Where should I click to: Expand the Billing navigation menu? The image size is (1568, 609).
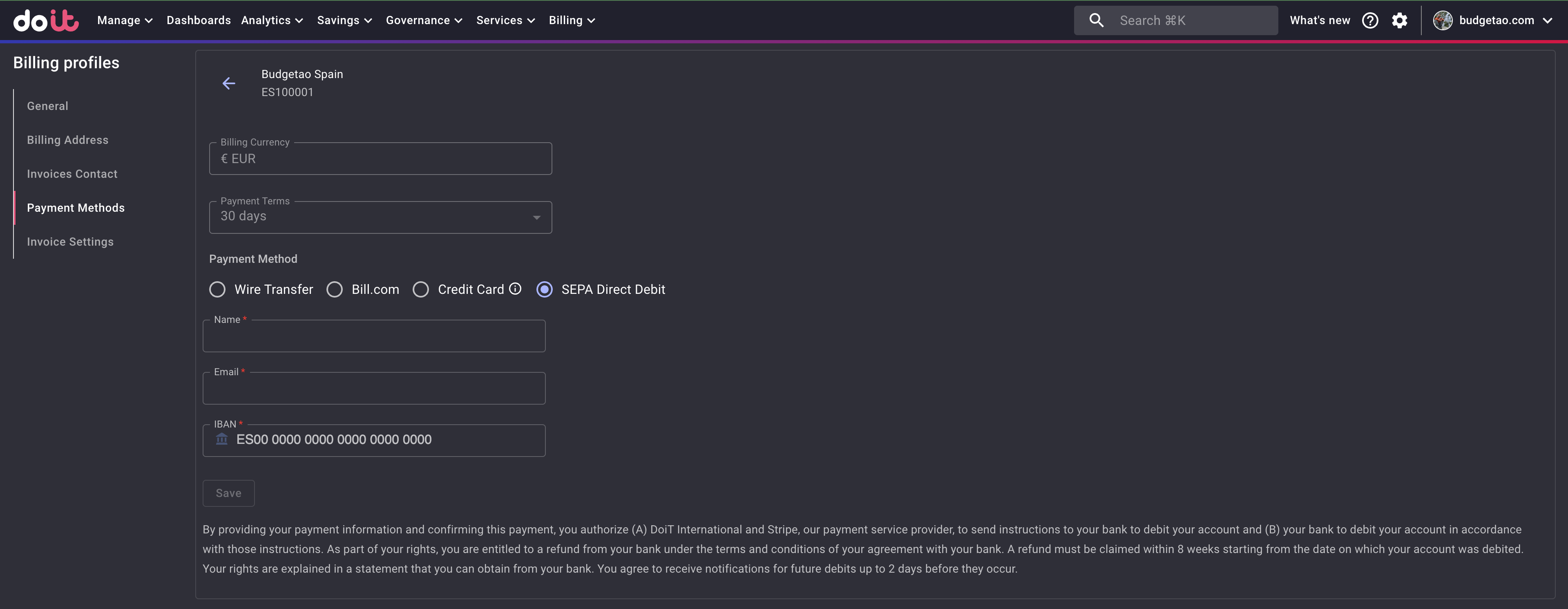click(x=571, y=20)
